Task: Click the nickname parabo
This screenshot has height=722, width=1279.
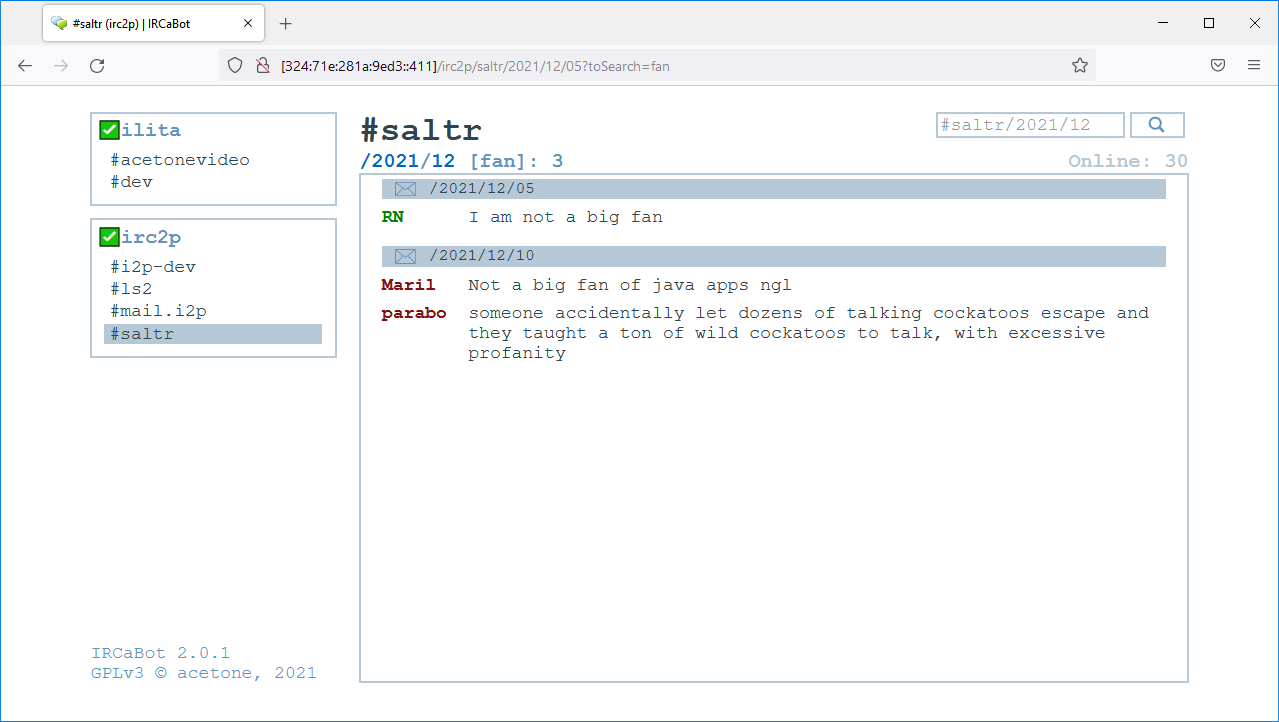Action: (x=414, y=313)
